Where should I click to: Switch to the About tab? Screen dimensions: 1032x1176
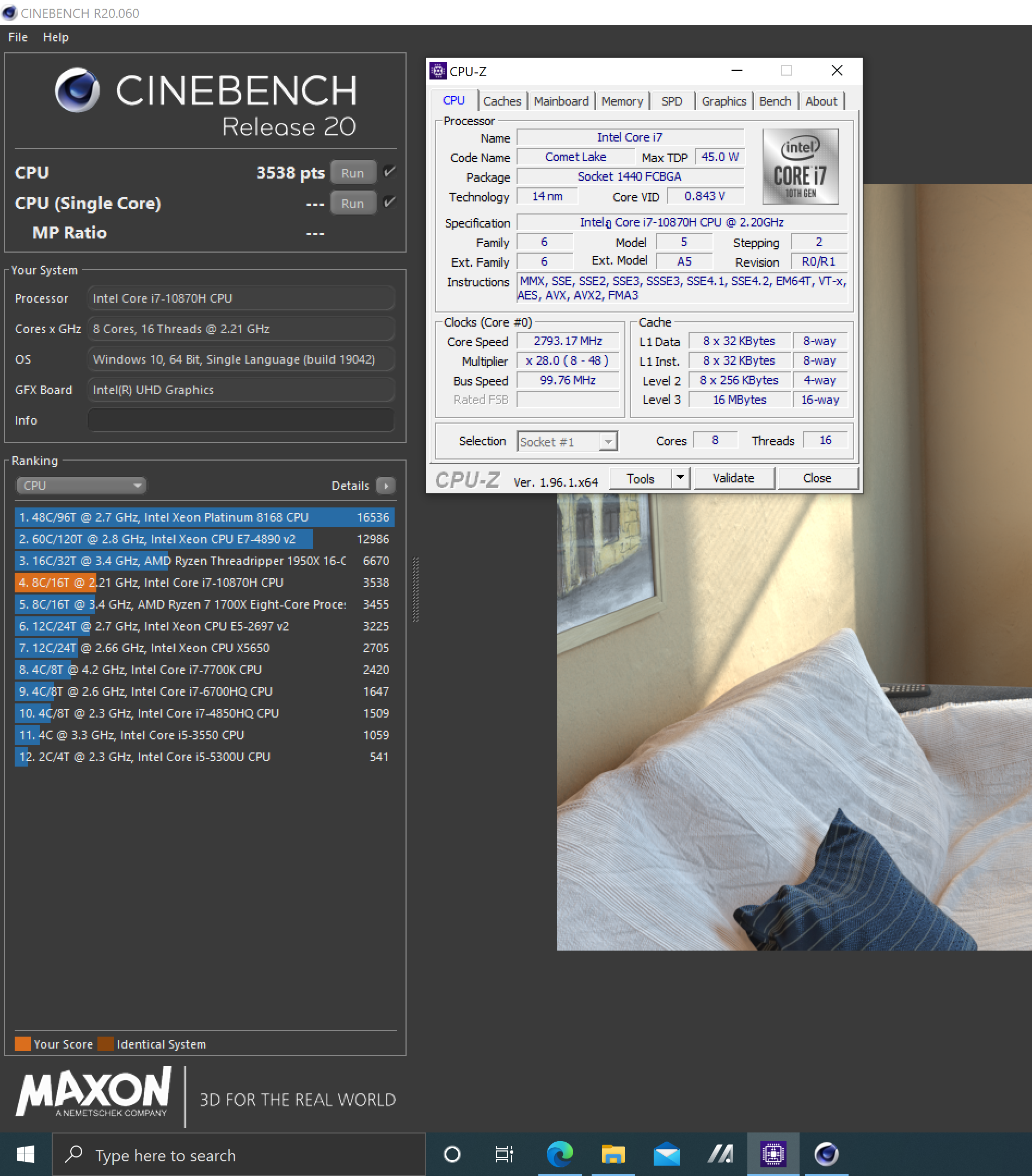point(821,101)
